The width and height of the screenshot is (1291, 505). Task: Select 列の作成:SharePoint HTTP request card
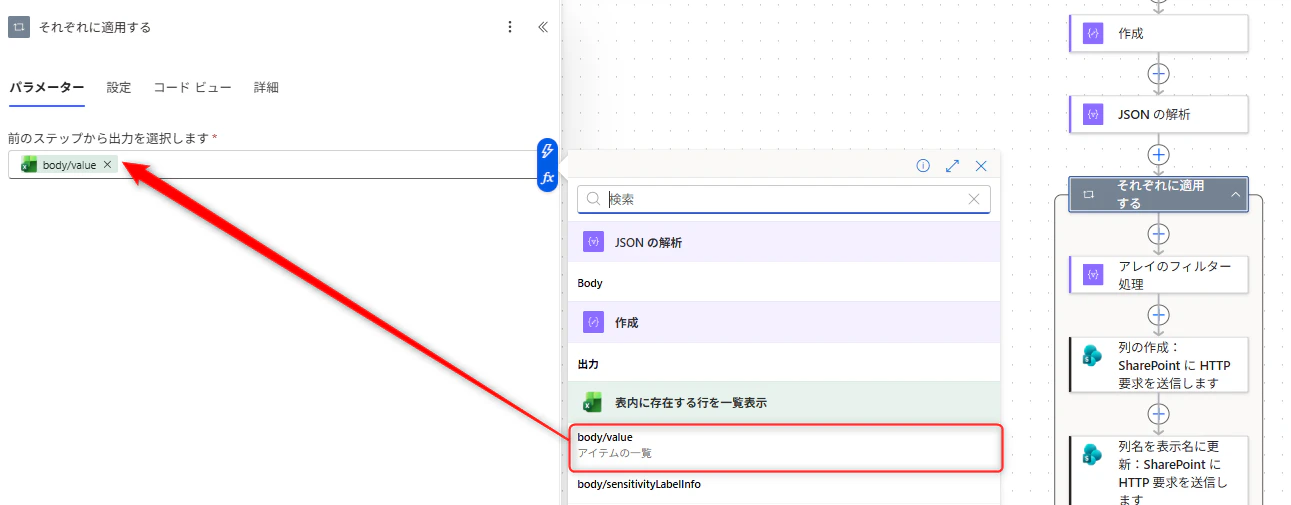(1158, 364)
